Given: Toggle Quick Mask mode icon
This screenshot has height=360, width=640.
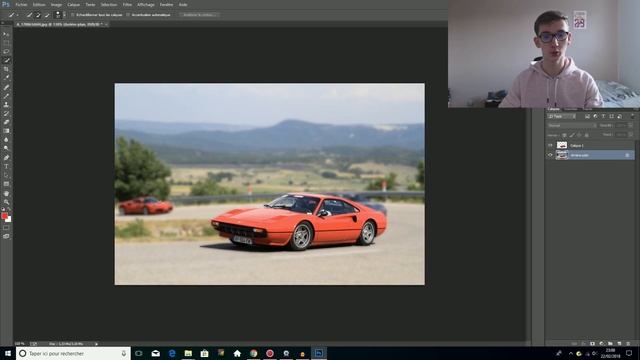Looking at the screenshot, I should coord(6,228).
